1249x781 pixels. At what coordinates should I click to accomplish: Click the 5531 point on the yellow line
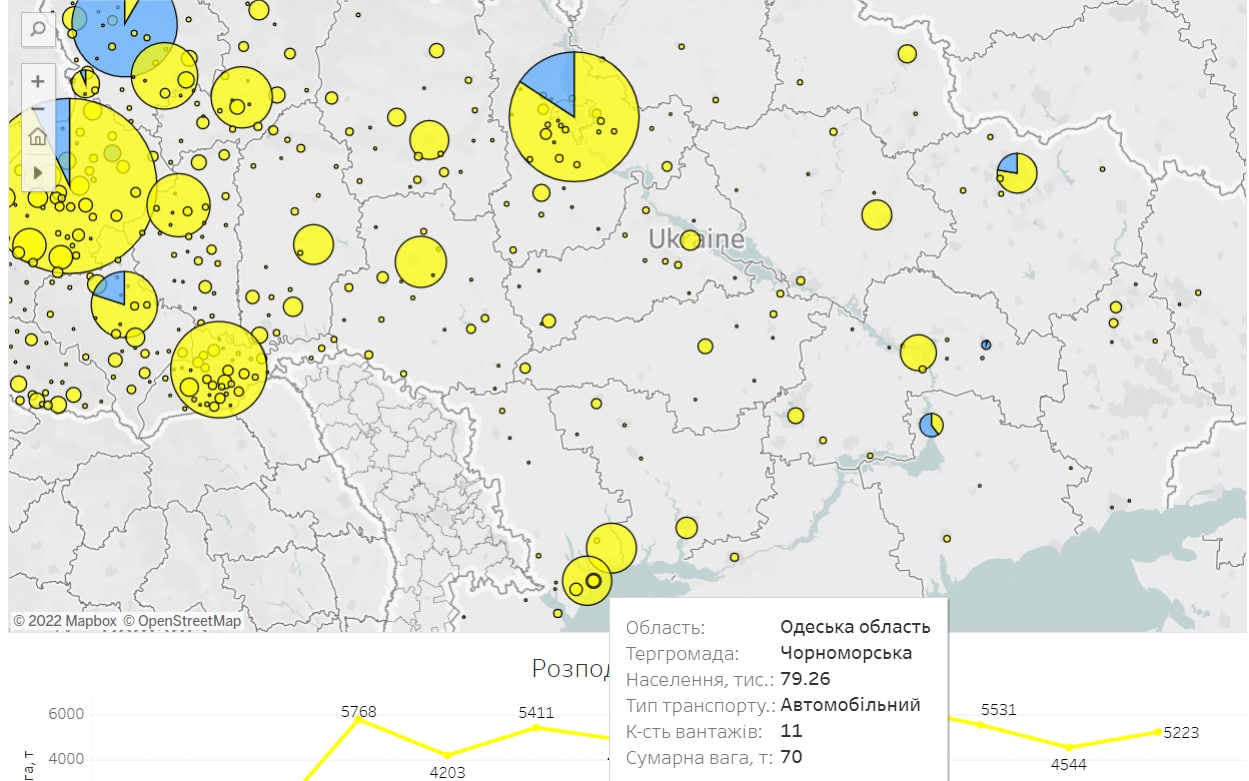click(x=981, y=724)
